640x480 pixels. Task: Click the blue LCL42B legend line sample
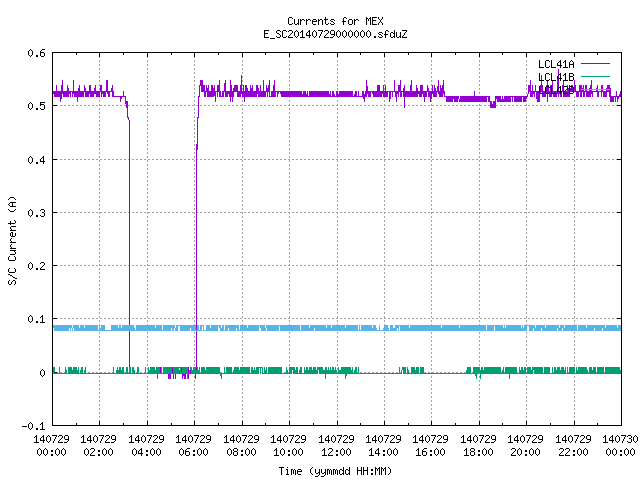[595, 89]
